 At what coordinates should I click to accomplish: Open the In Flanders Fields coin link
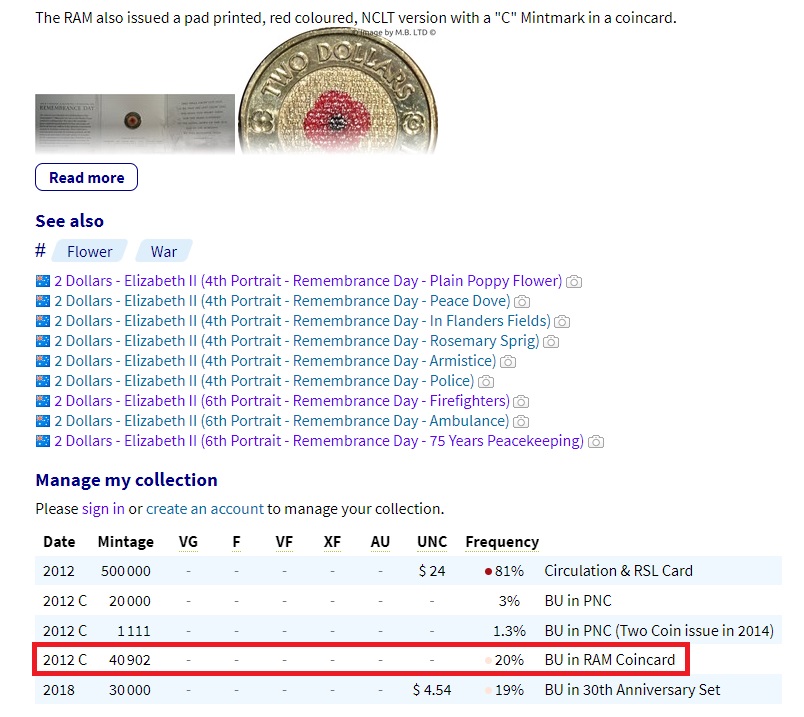[x=303, y=321]
